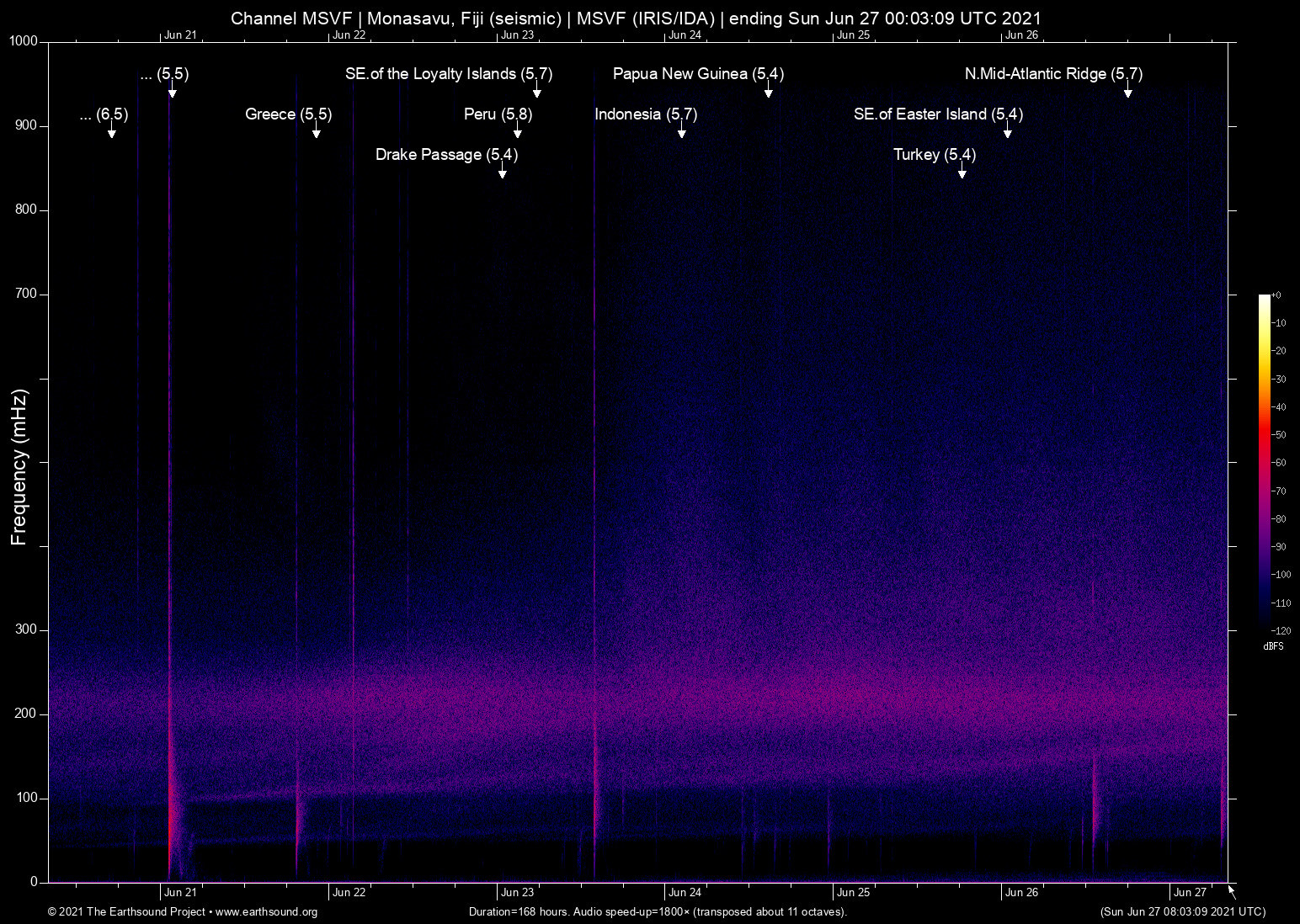Click the Peru (5.8) event label
This screenshot has height=924, width=1300.
[x=498, y=114]
